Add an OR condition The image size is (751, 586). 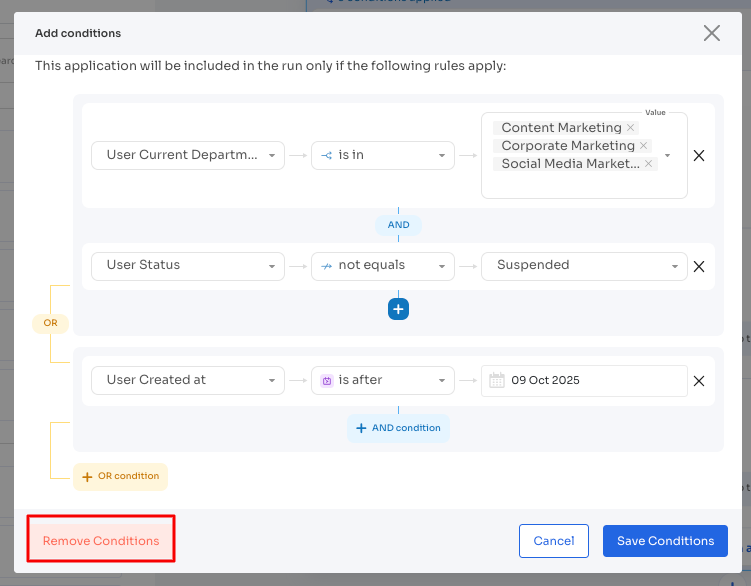pos(120,476)
